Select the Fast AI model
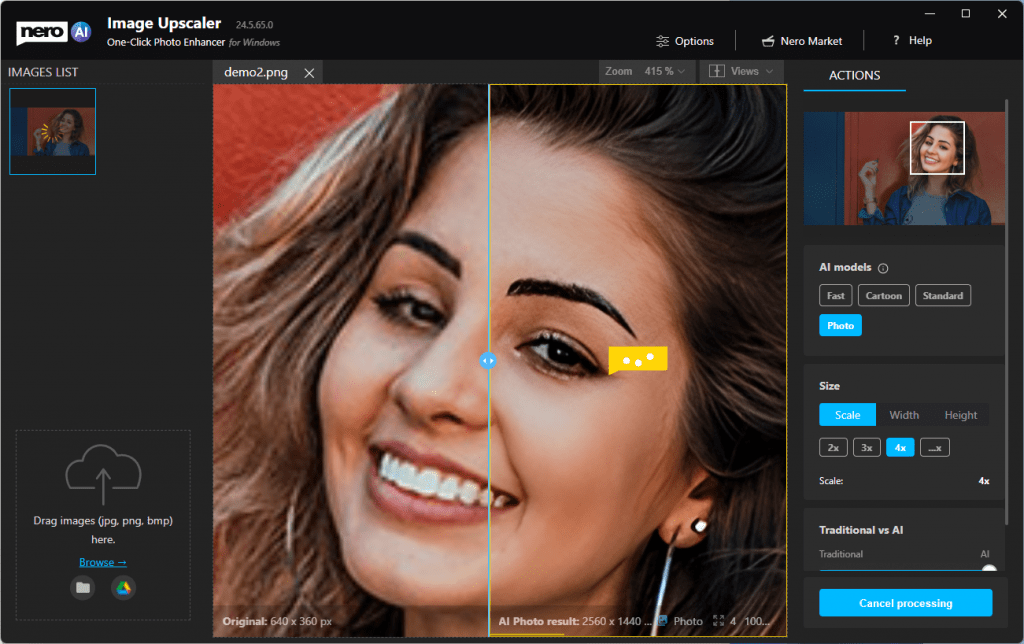The width and height of the screenshot is (1024, 644). pyautogui.click(x=836, y=296)
